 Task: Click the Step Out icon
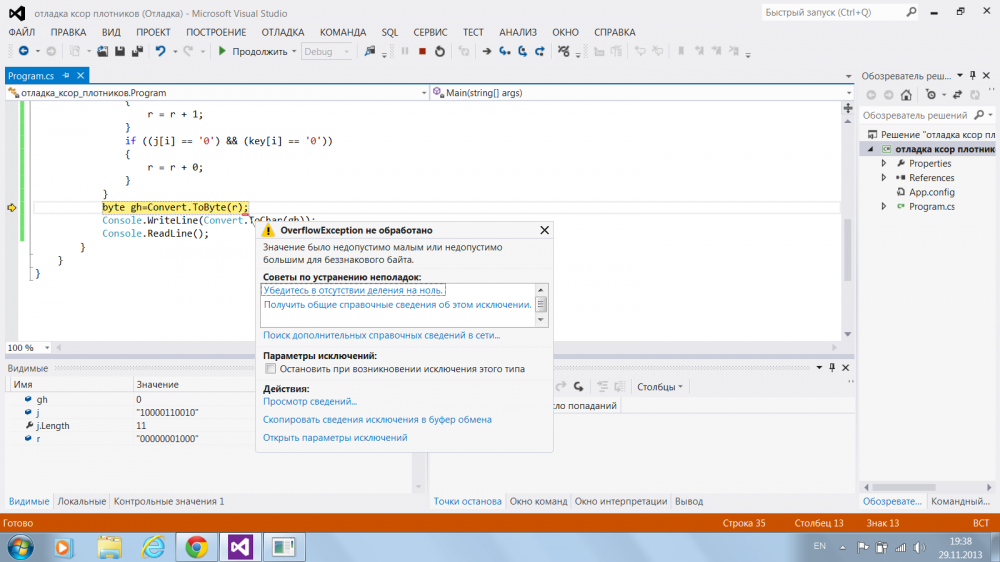tap(540, 51)
